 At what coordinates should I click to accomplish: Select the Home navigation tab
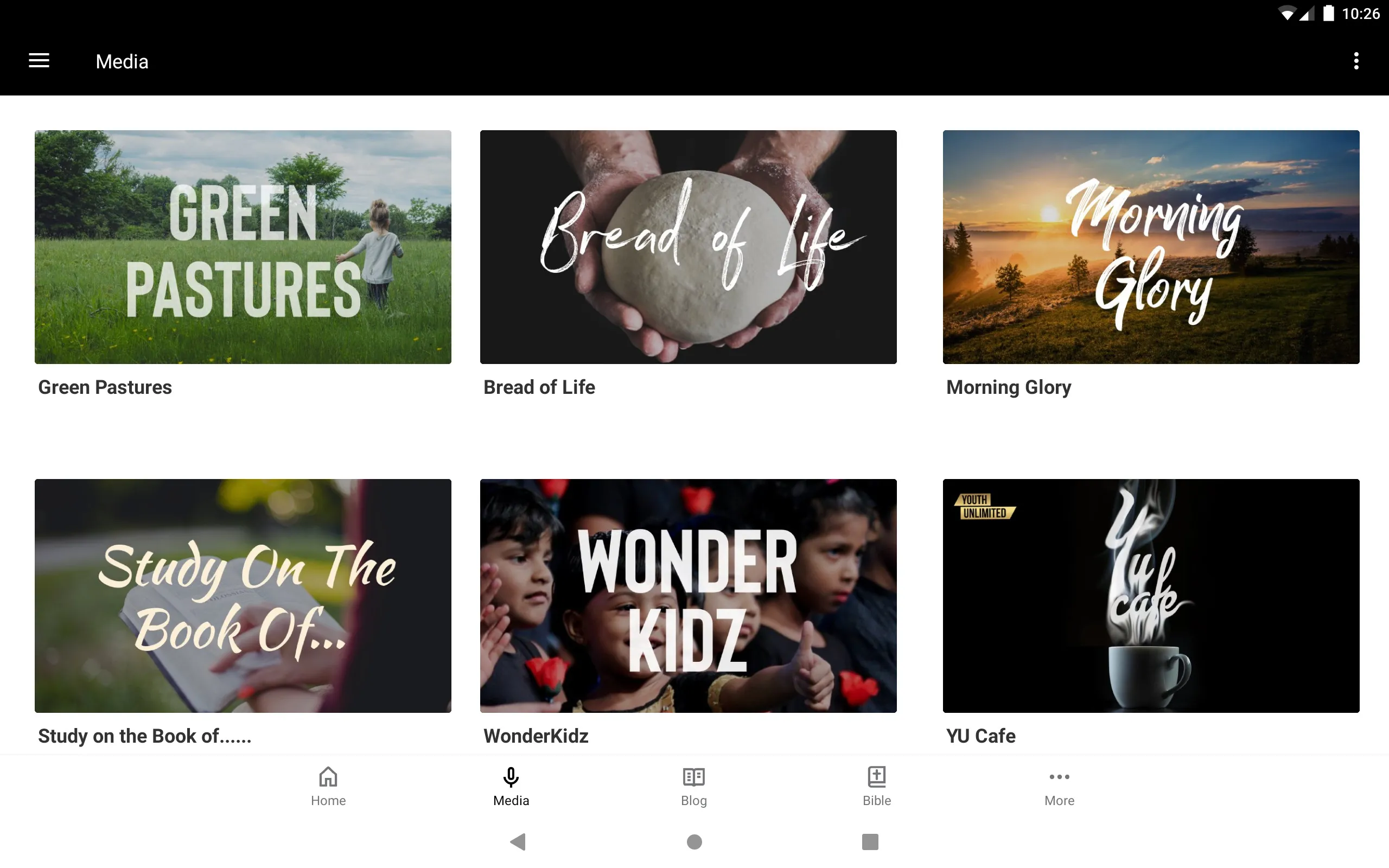pos(328,786)
